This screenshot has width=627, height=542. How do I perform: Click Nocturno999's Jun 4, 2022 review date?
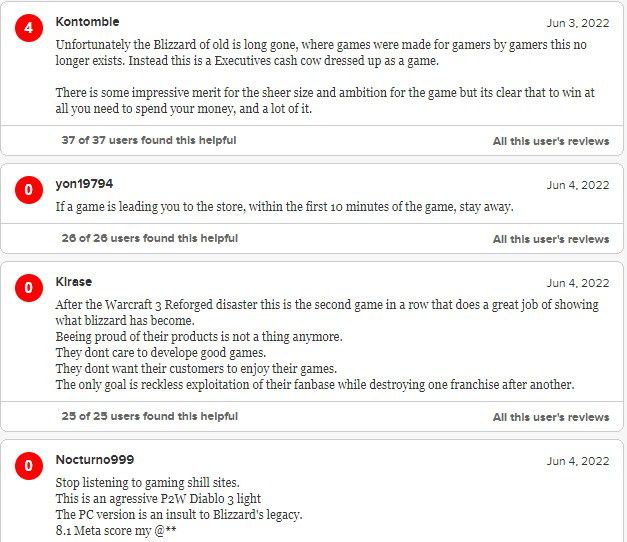[578, 461]
